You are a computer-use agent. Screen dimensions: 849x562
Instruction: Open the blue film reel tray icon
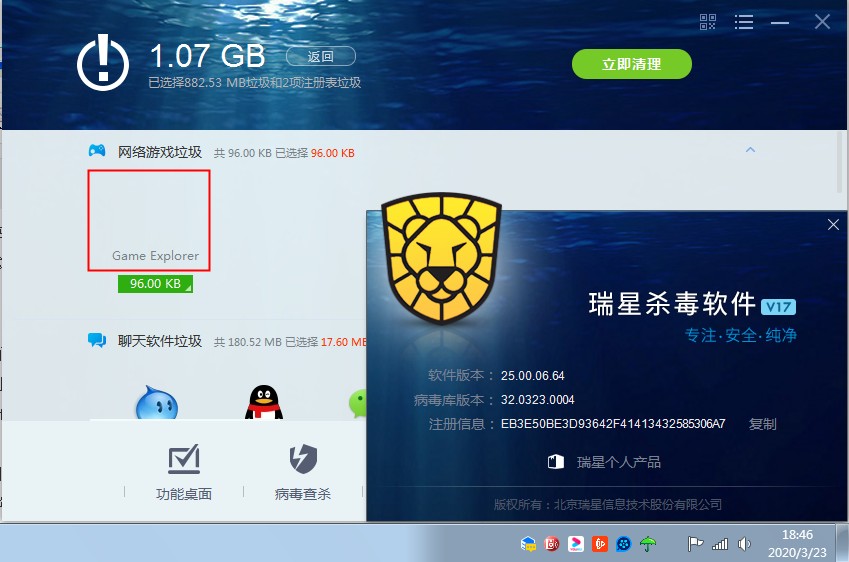(623, 544)
